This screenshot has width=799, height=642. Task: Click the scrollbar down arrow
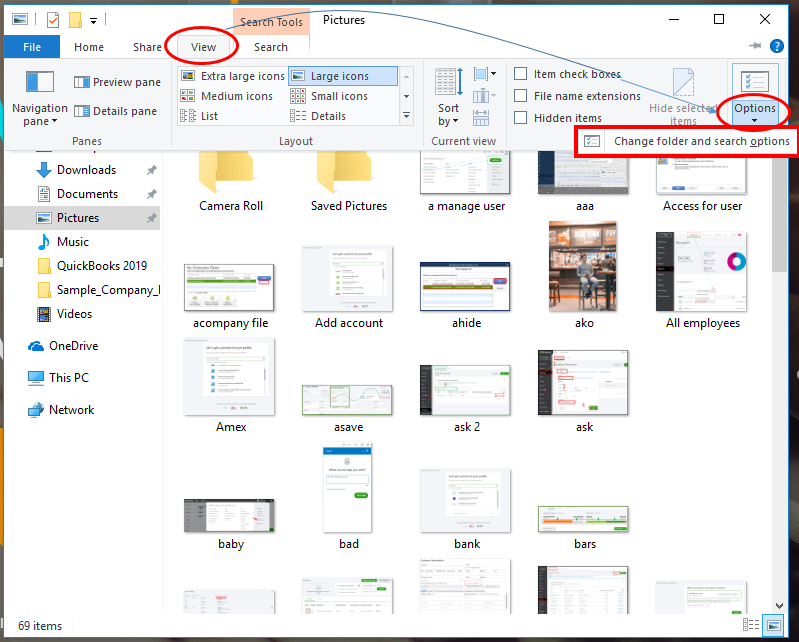(x=779, y=606)
